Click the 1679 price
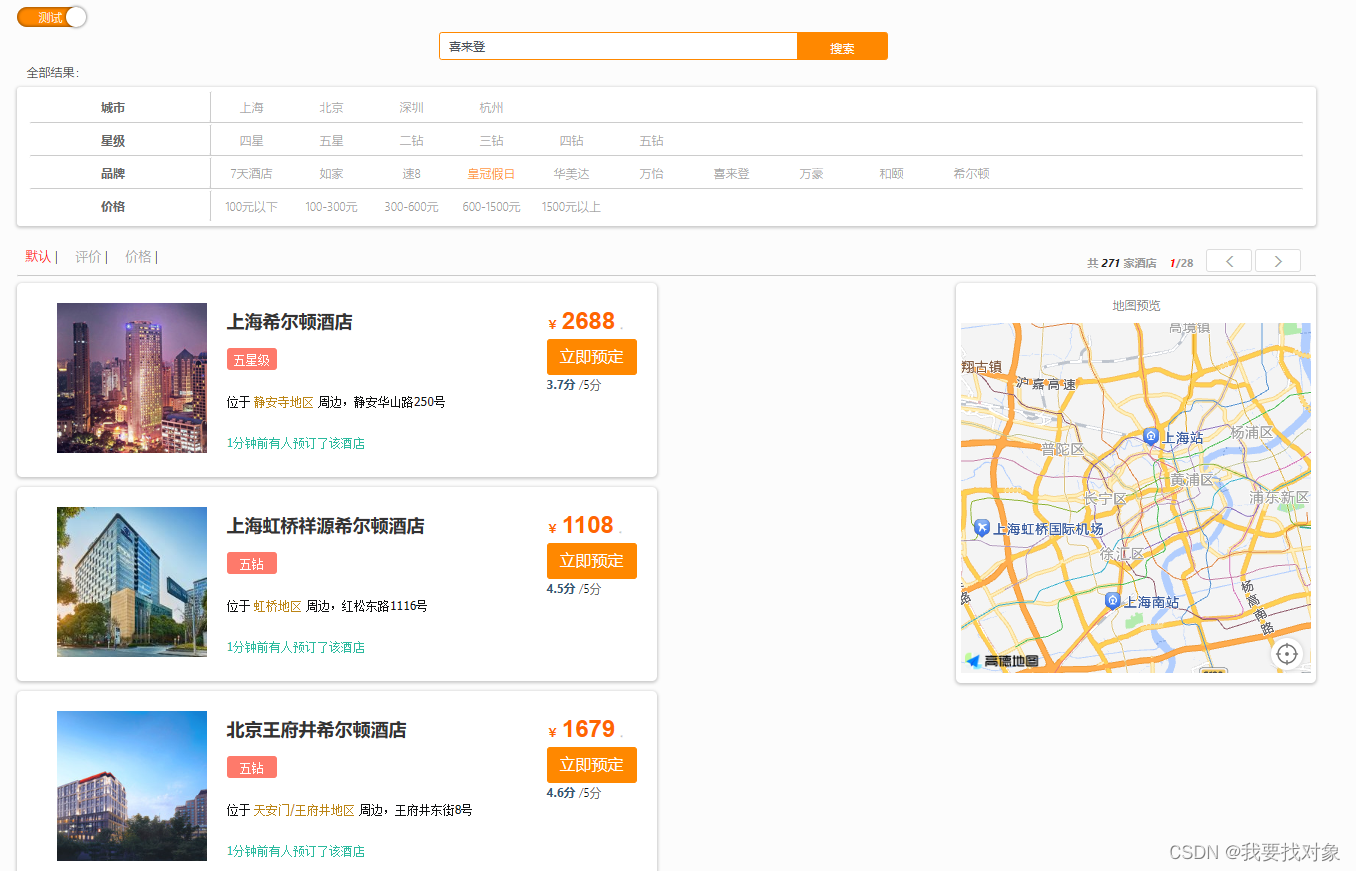The image size is (1356, 871). [588, 729]
